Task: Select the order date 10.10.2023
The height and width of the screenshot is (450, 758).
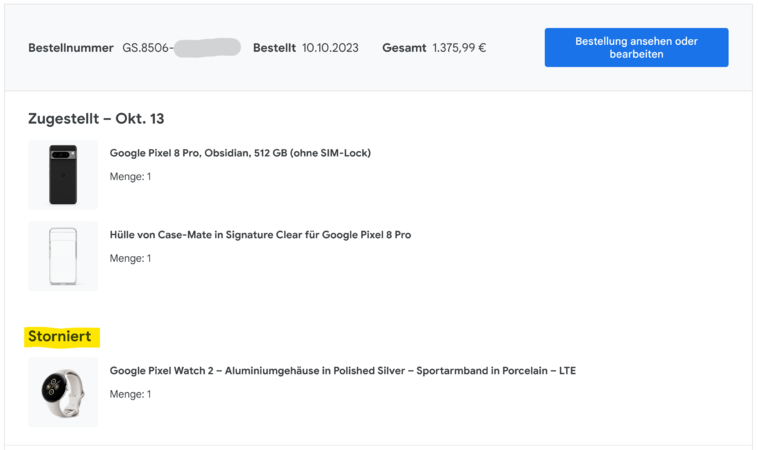Action: click(x=330, y=48)
